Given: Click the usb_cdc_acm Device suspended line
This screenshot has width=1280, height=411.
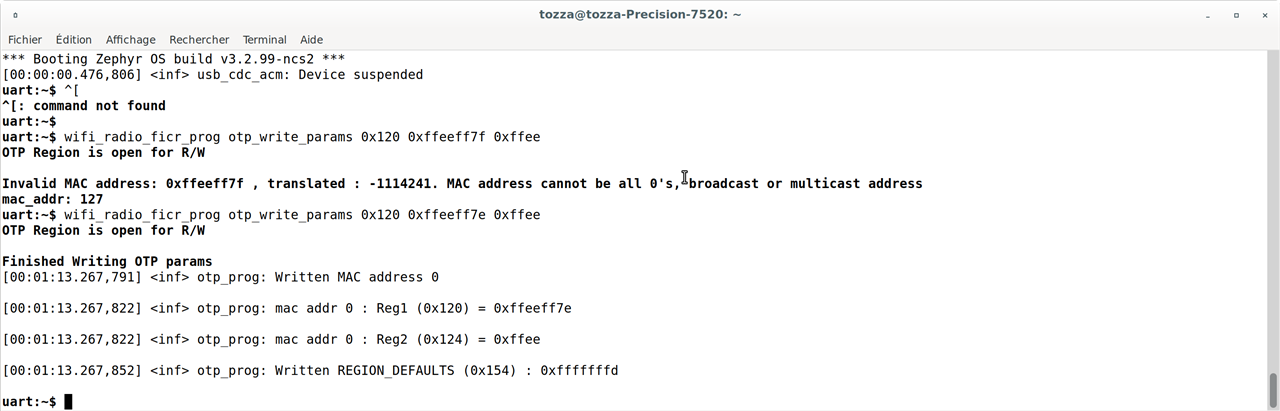Looking at the screenshot, I should [x=213, y=75].
